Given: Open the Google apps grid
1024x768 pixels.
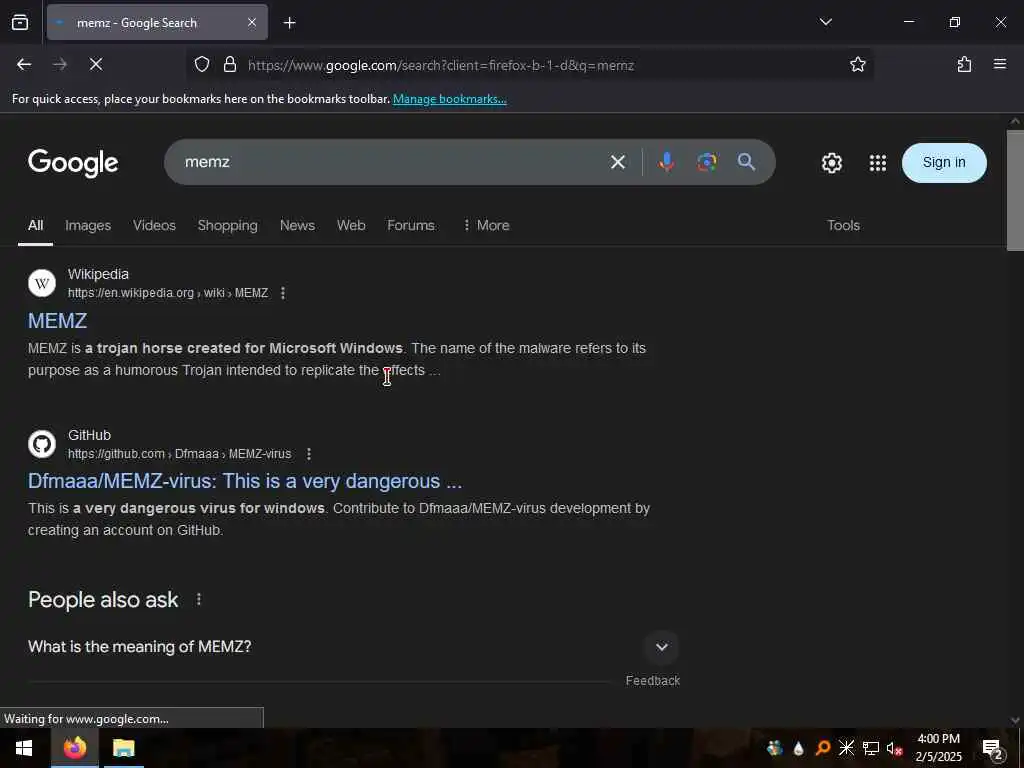Looking at the screenshot, I should (x=878, y=163).
